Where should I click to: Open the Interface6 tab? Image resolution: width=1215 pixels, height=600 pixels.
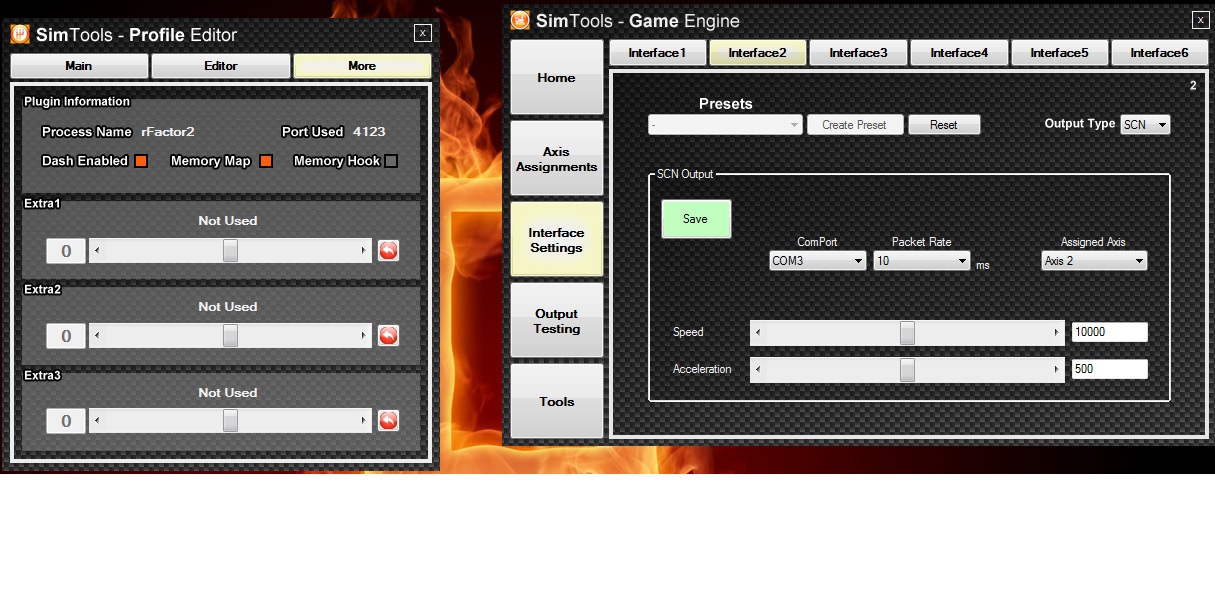point(1159,53)
